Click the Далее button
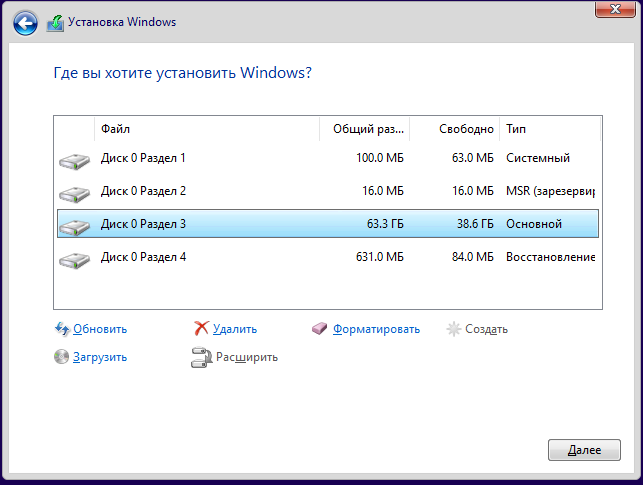Screen dimensions: 643x485 [x=584, y=450]
